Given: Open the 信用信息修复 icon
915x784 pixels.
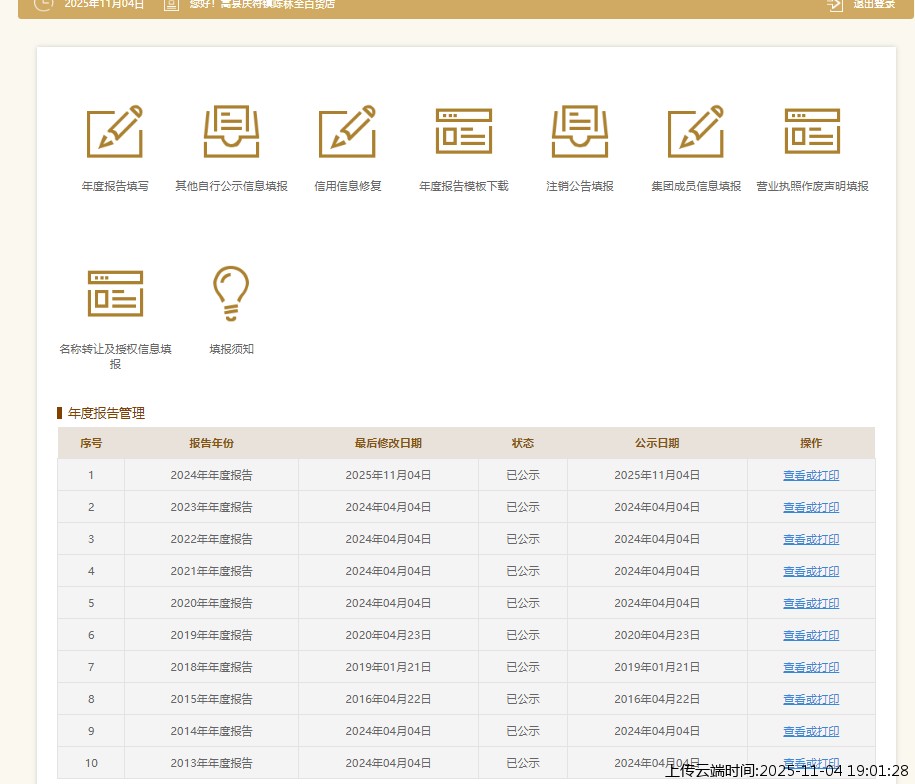Looking at the screenshot, I should click(347, 132).
